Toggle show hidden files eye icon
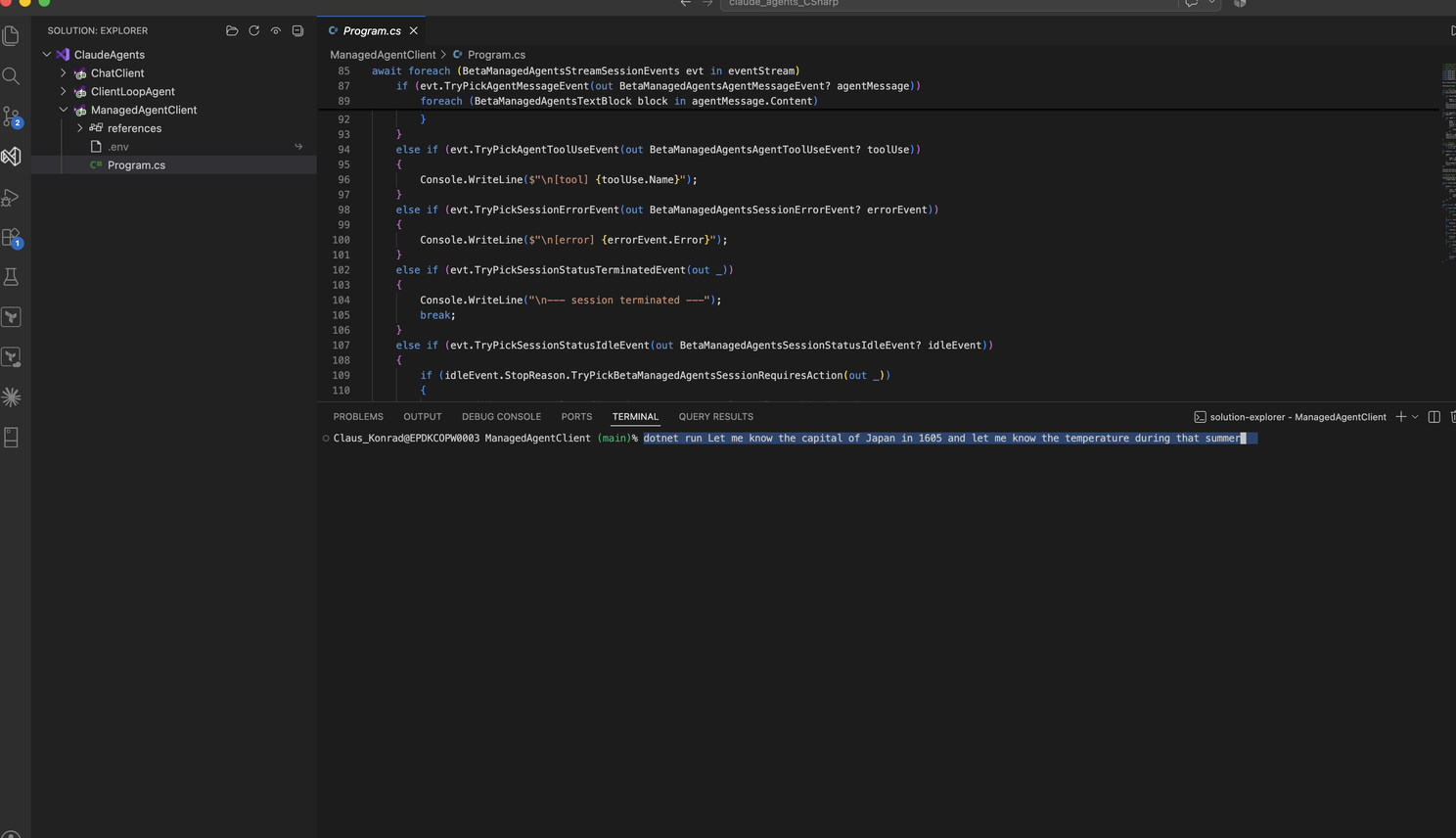1456x838 pixels. click(276, 30)
